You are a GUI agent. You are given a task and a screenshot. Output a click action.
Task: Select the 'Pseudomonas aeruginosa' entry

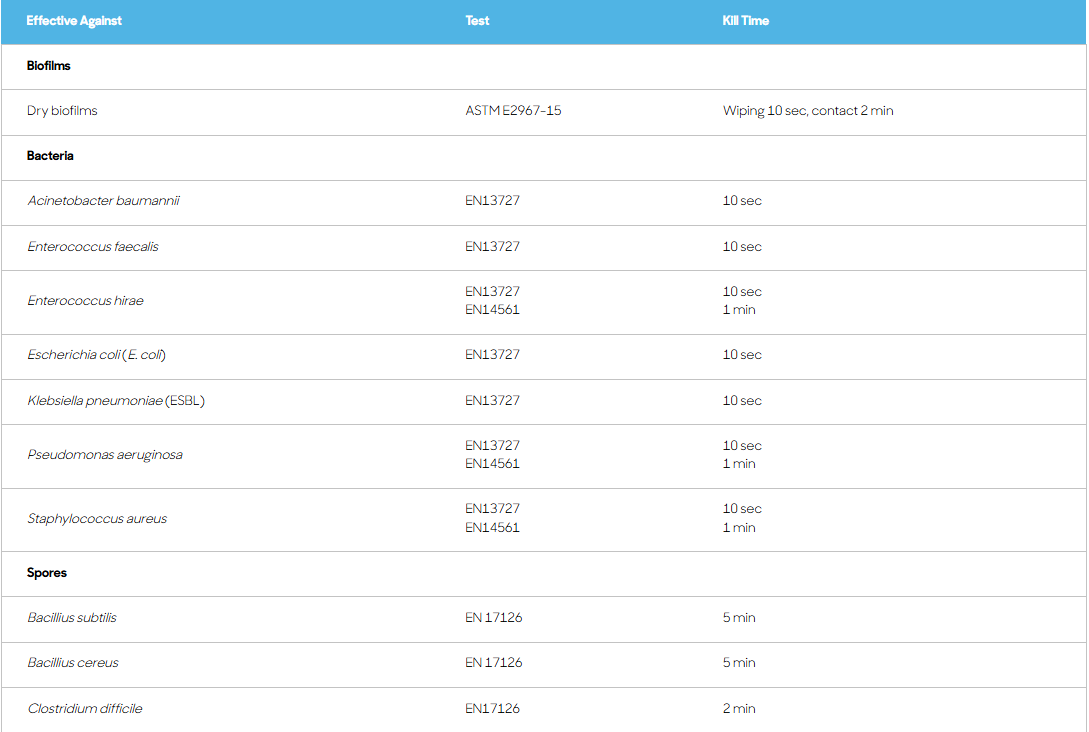(105, 455)
